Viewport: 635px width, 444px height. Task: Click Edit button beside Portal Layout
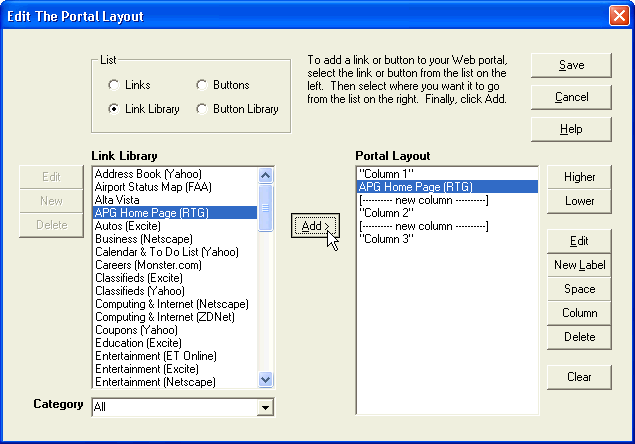pos(579,241)
